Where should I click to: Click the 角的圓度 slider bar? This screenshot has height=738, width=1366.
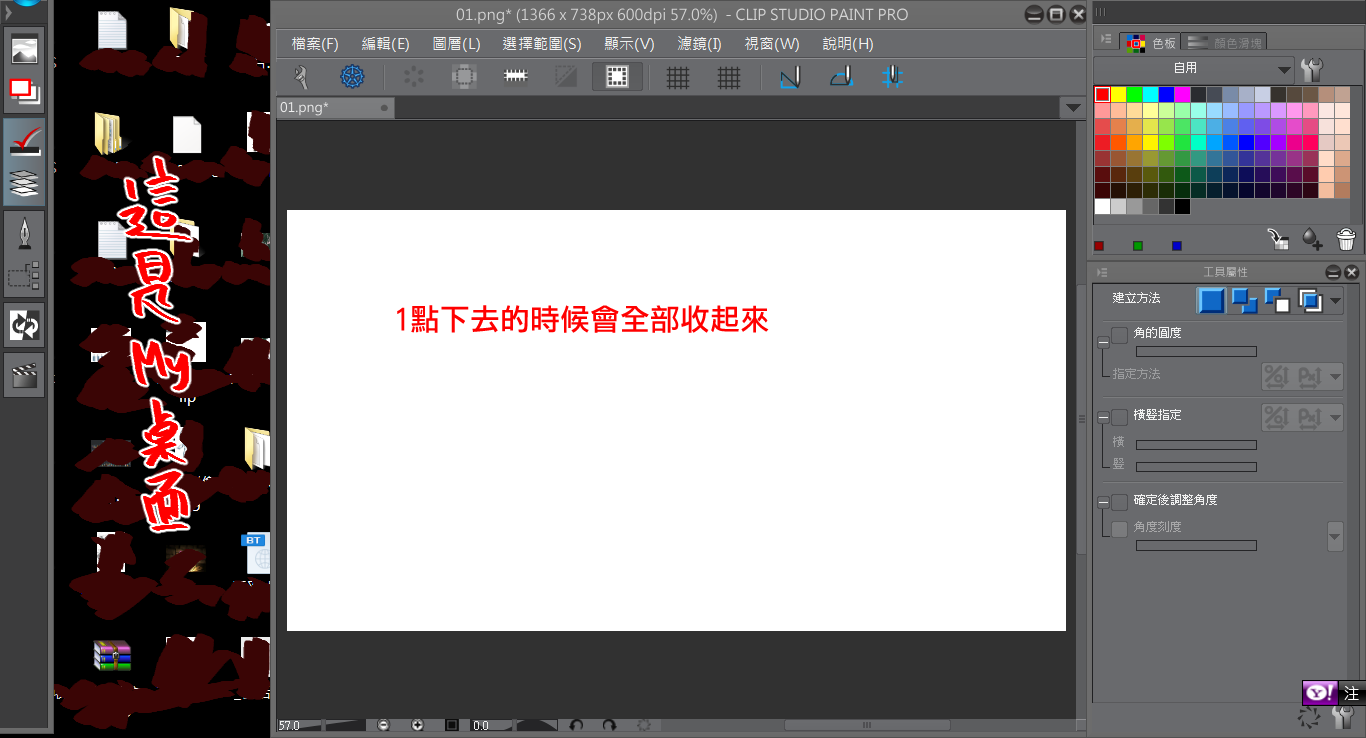tap(1196, 352)
